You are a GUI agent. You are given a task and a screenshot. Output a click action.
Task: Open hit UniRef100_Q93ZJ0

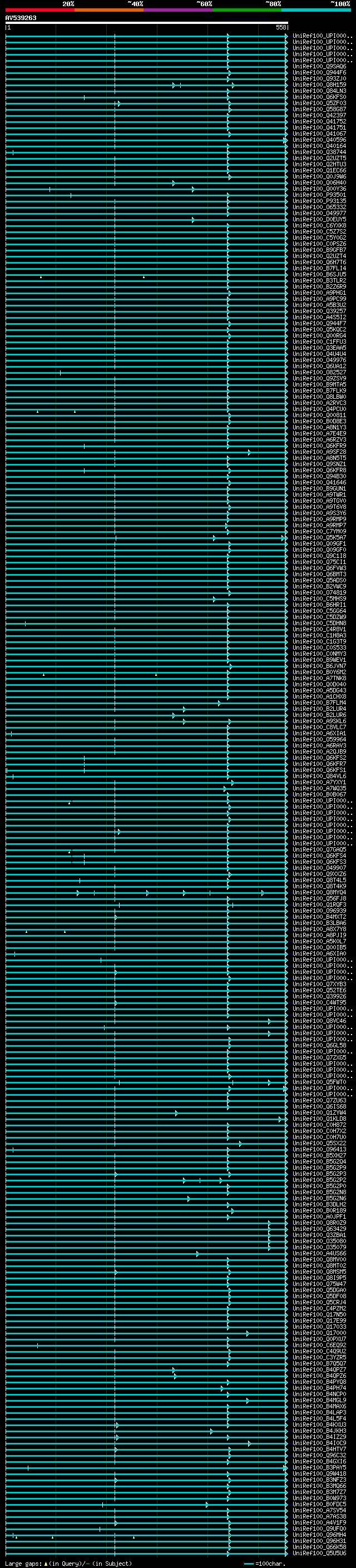(319, 79)
